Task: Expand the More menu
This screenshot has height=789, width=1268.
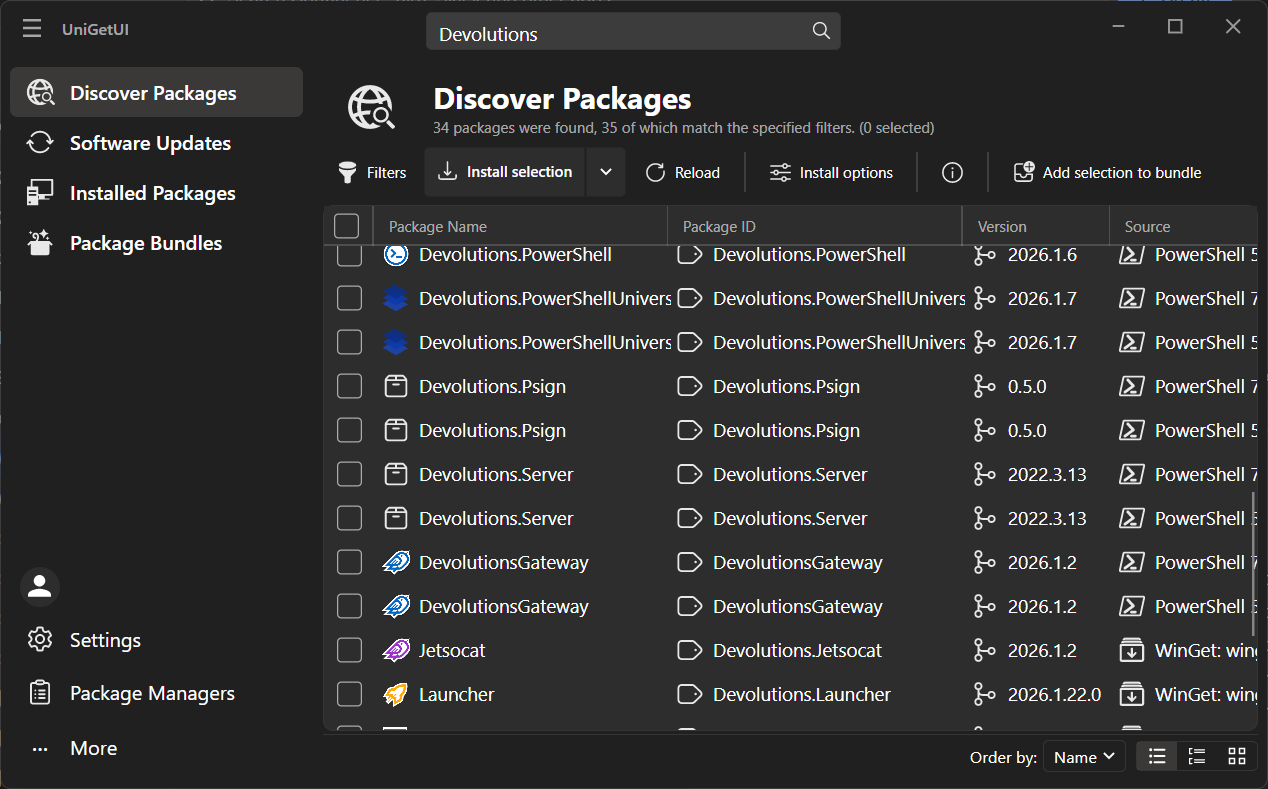Action: 156,748
